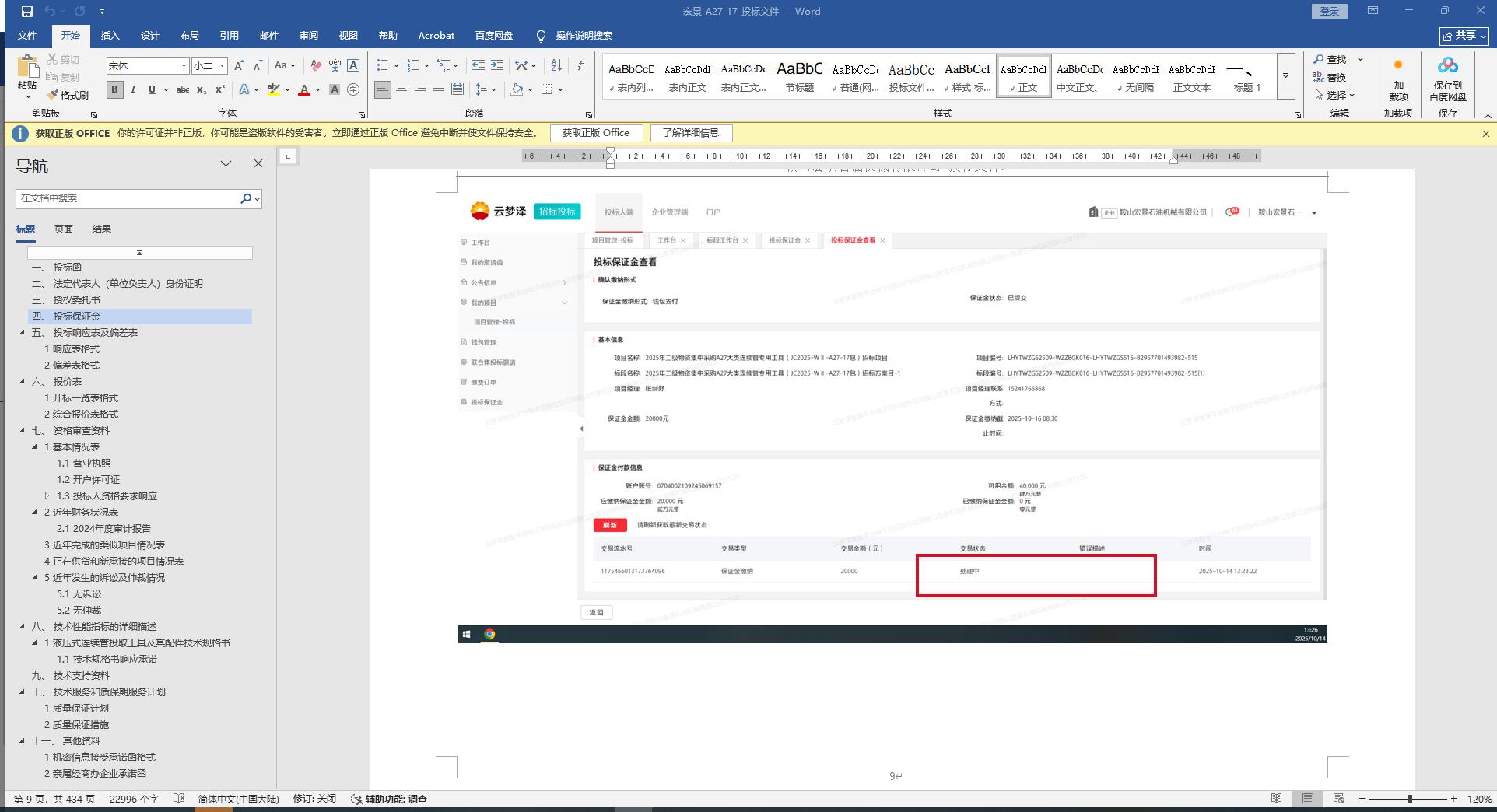Viewport: 1497px width, 812px height.
Task: Open the font name dropdown (宋体)
Action: pos(184,66)
